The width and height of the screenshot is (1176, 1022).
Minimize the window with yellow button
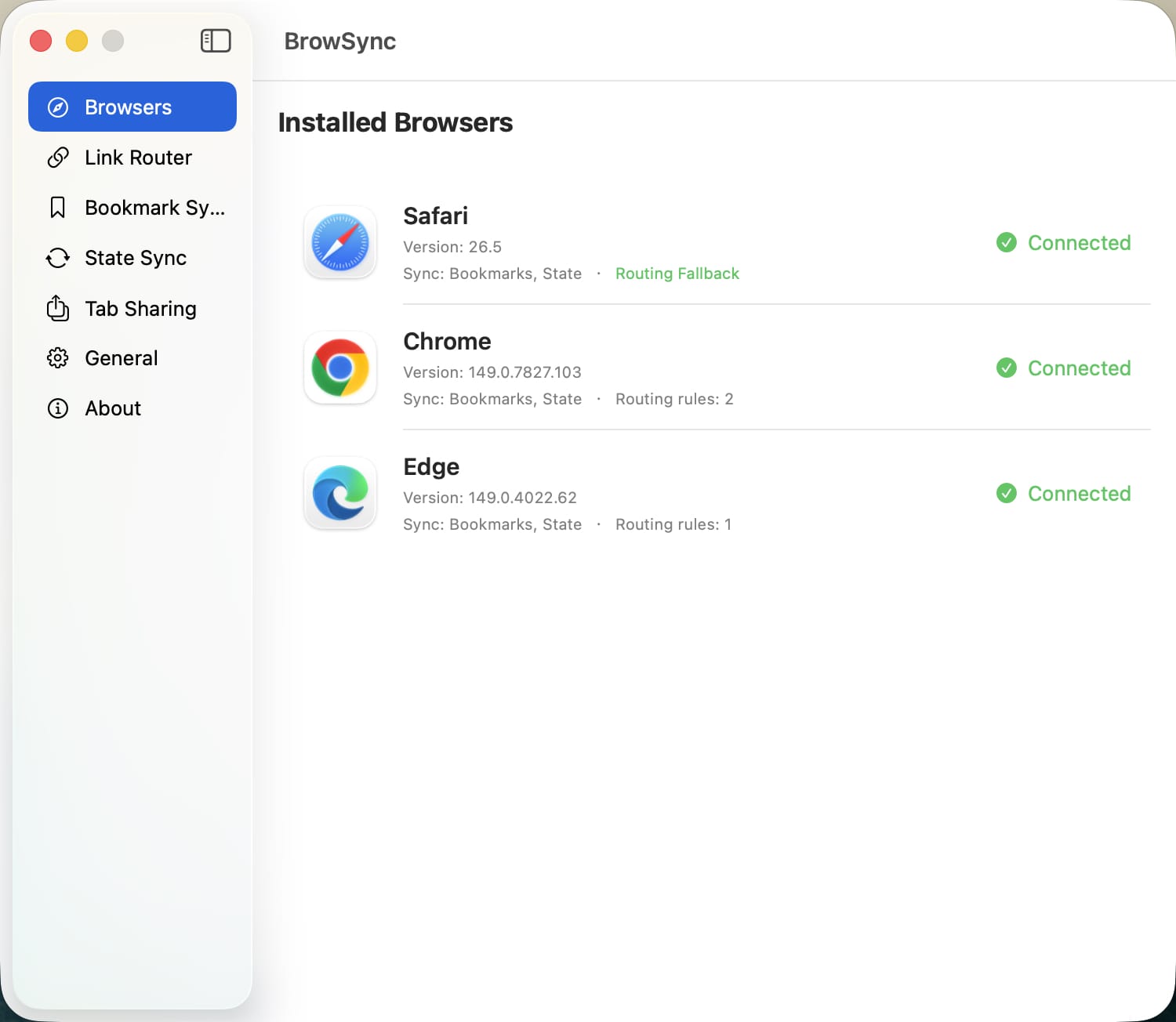(77, 41)
